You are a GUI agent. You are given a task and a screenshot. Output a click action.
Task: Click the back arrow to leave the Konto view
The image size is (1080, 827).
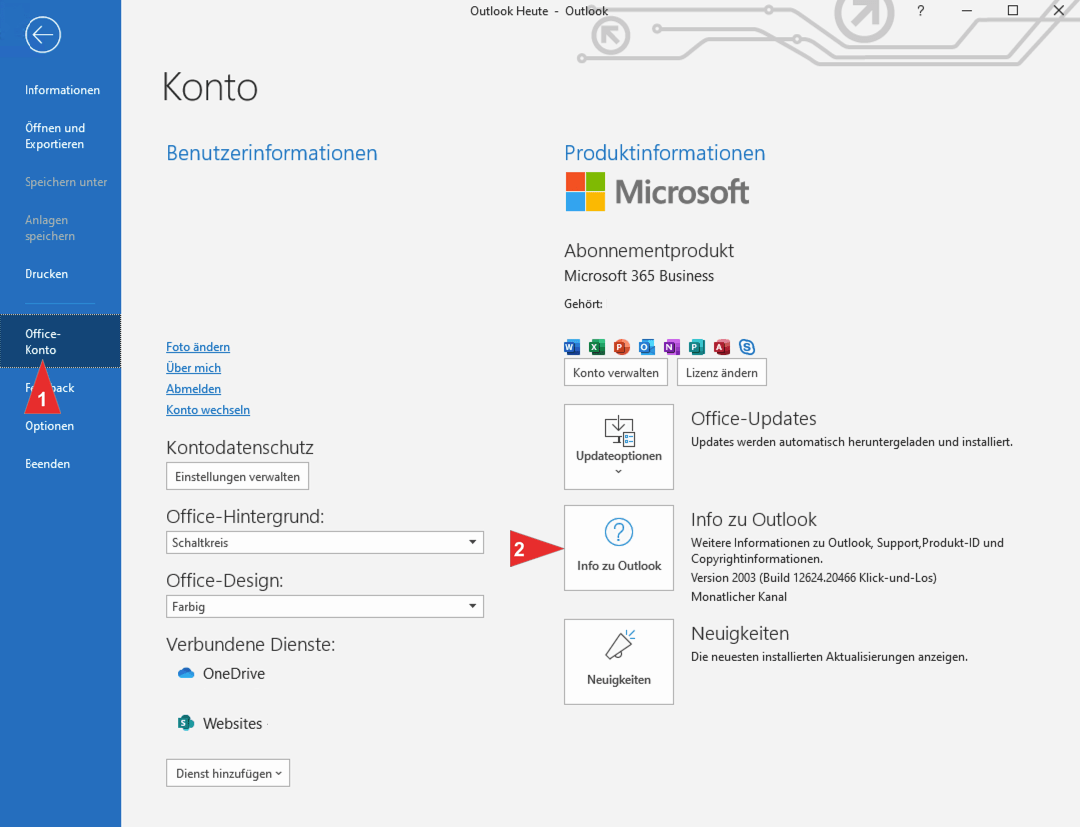(42, 35)
